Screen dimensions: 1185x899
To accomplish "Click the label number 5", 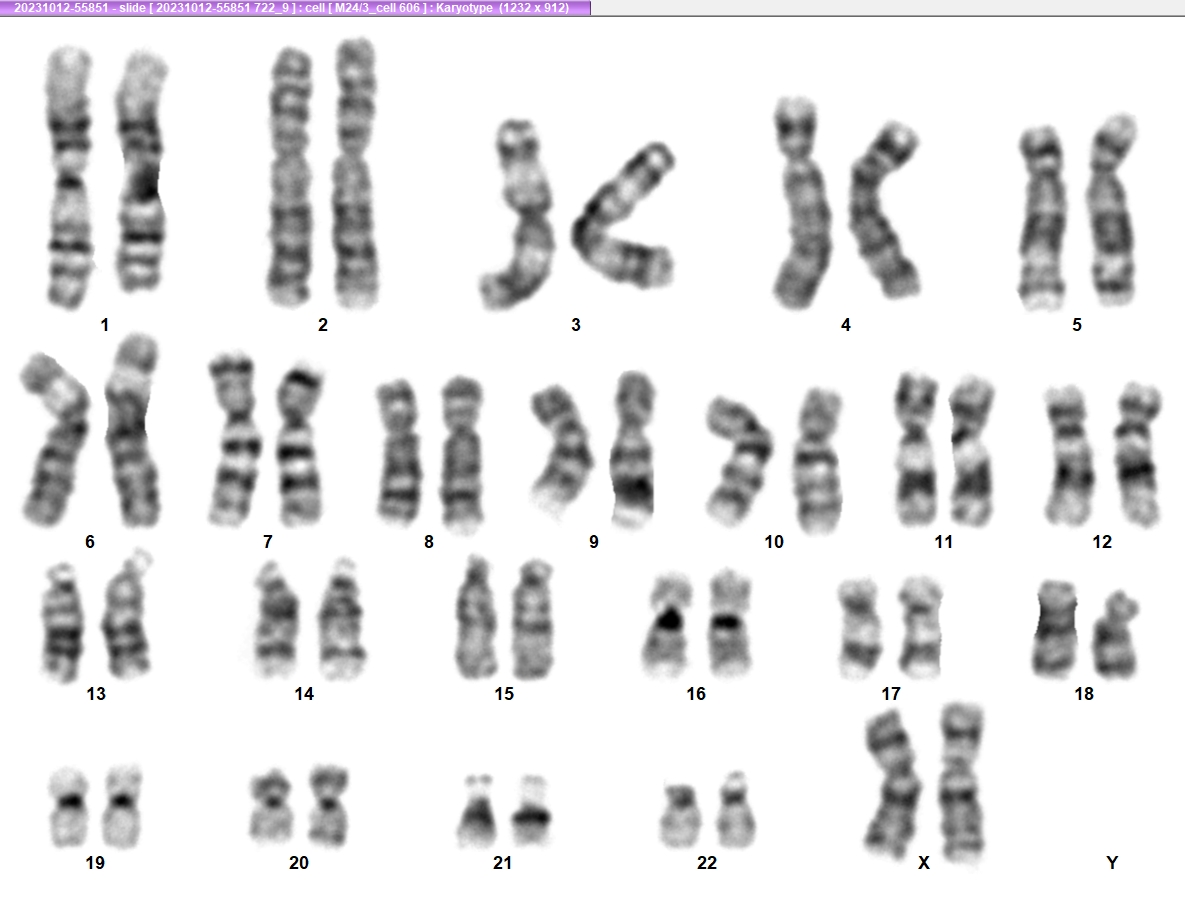I will point(1077,325).
